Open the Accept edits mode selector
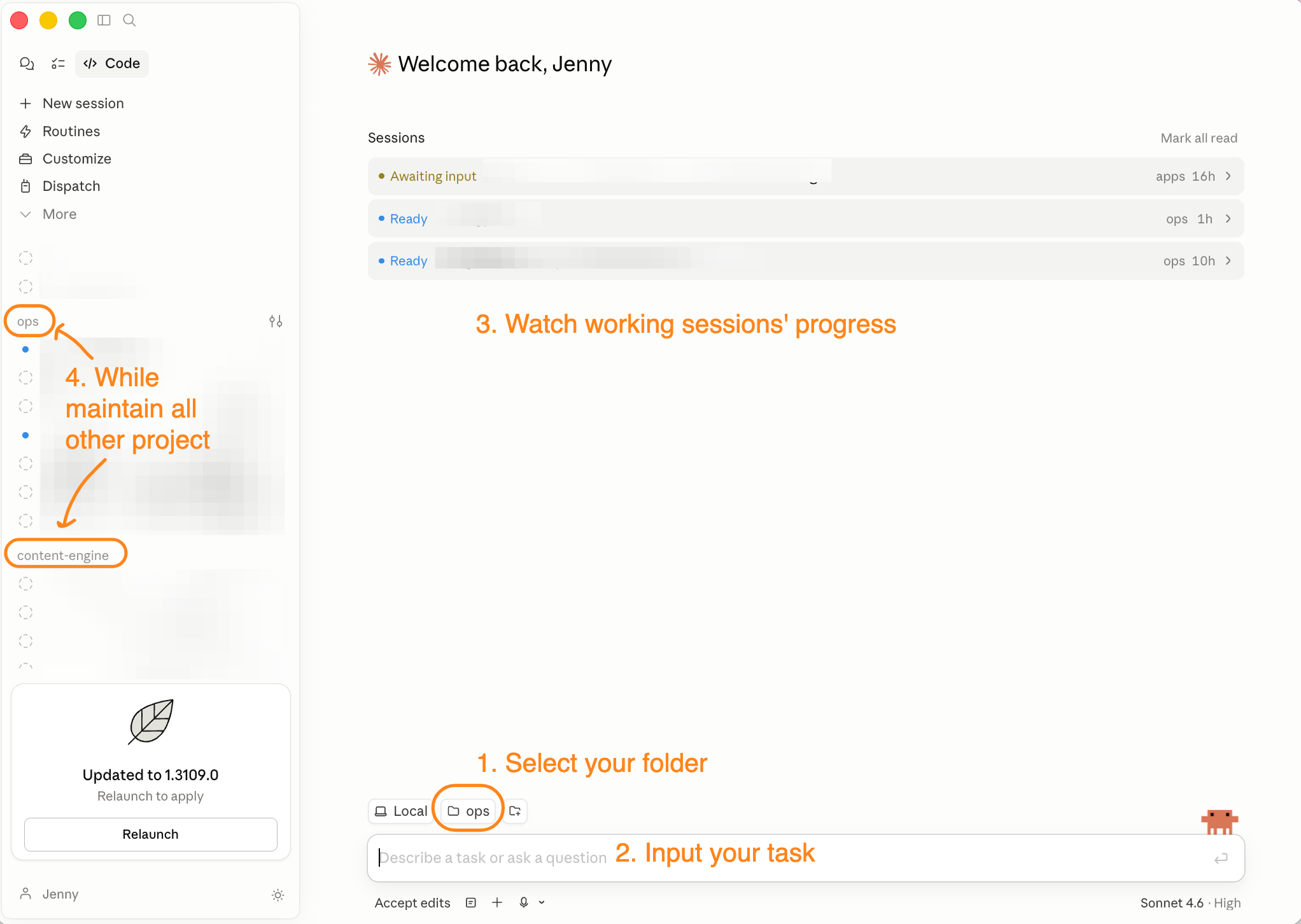This screenshot has height=924, width=1301. tap(412, 902)
